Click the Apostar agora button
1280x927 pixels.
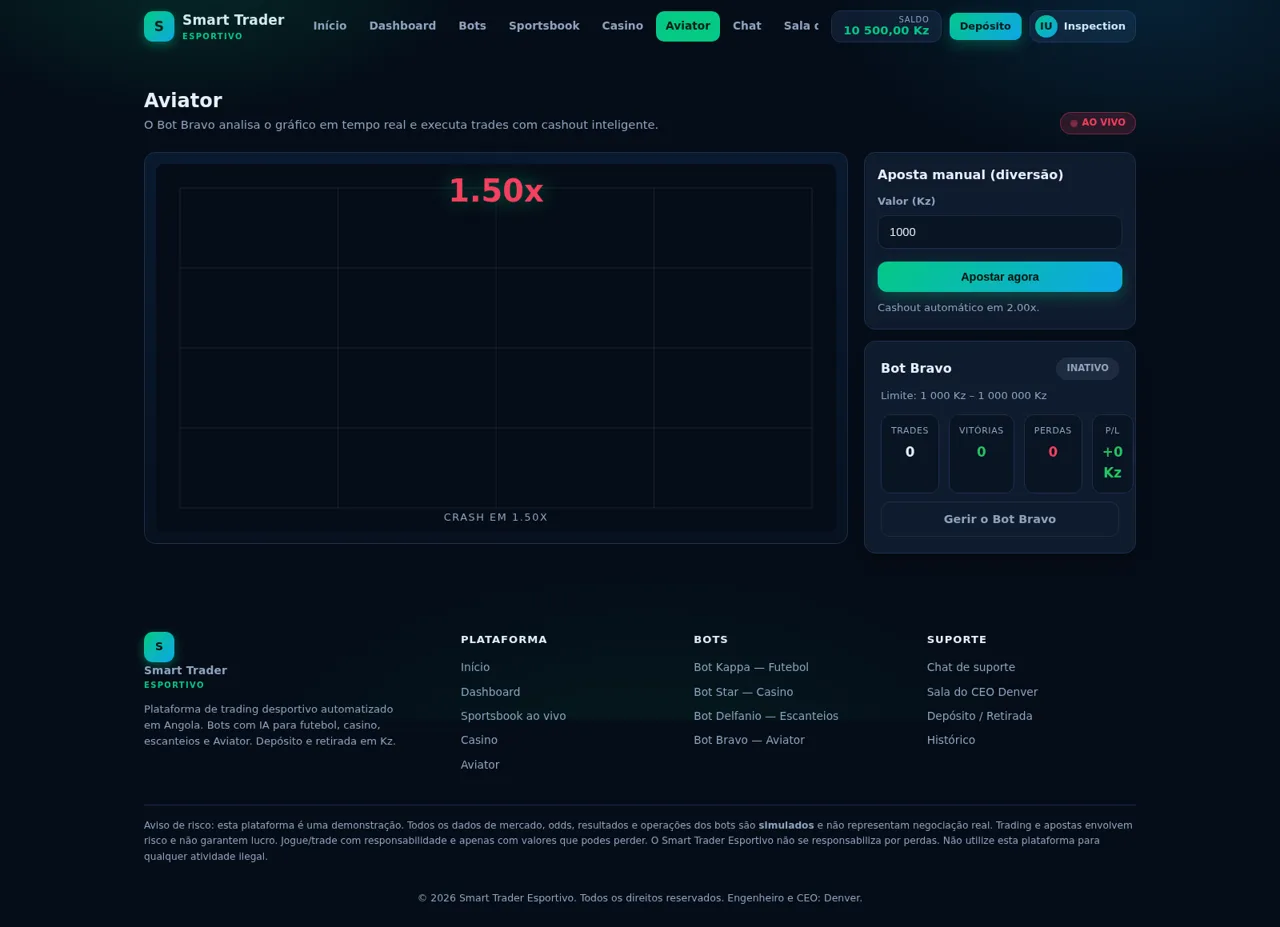click(x=1000, y=277)
